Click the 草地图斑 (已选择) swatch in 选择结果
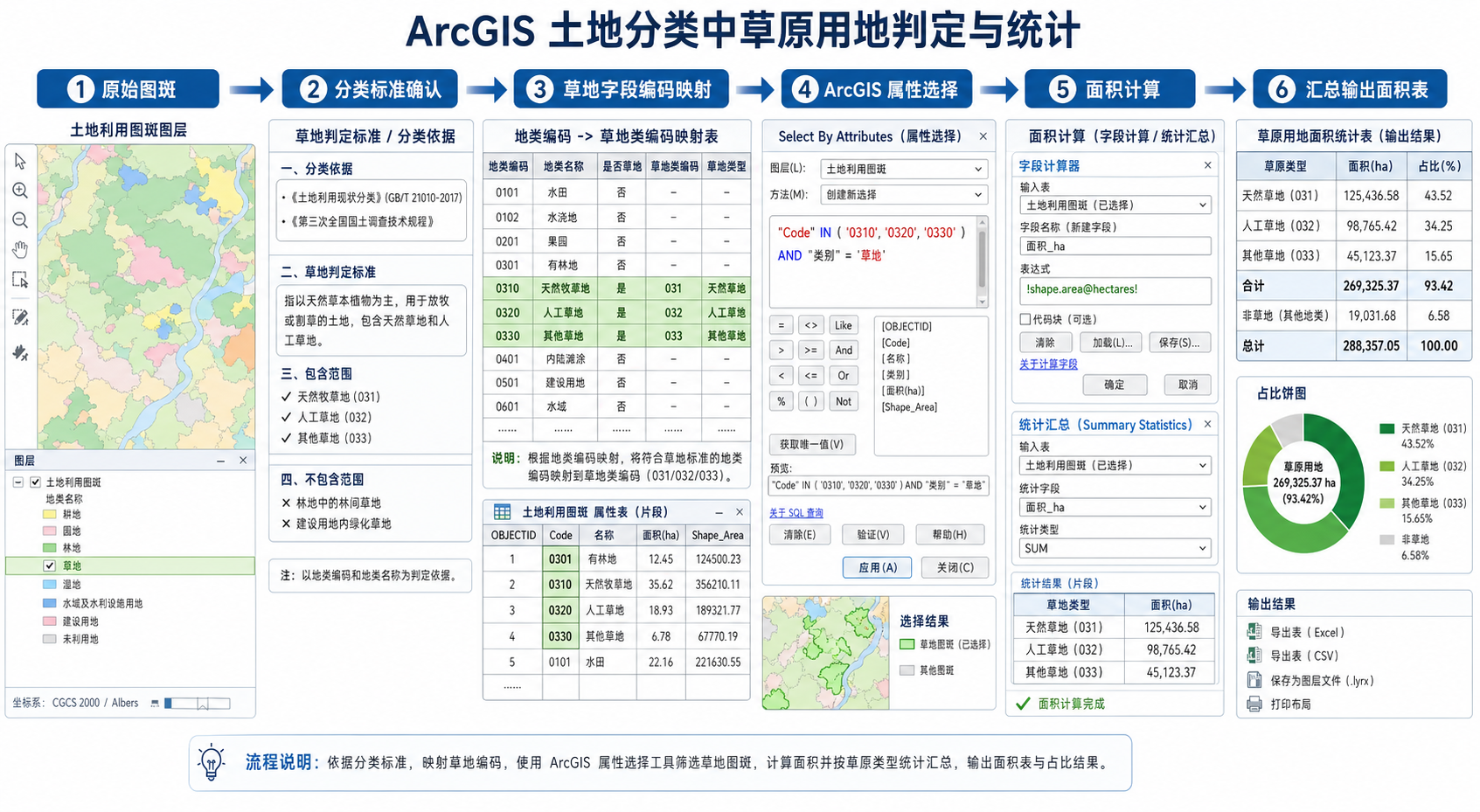The width and height of the screenshot is (1480, 812). (907, 644)
